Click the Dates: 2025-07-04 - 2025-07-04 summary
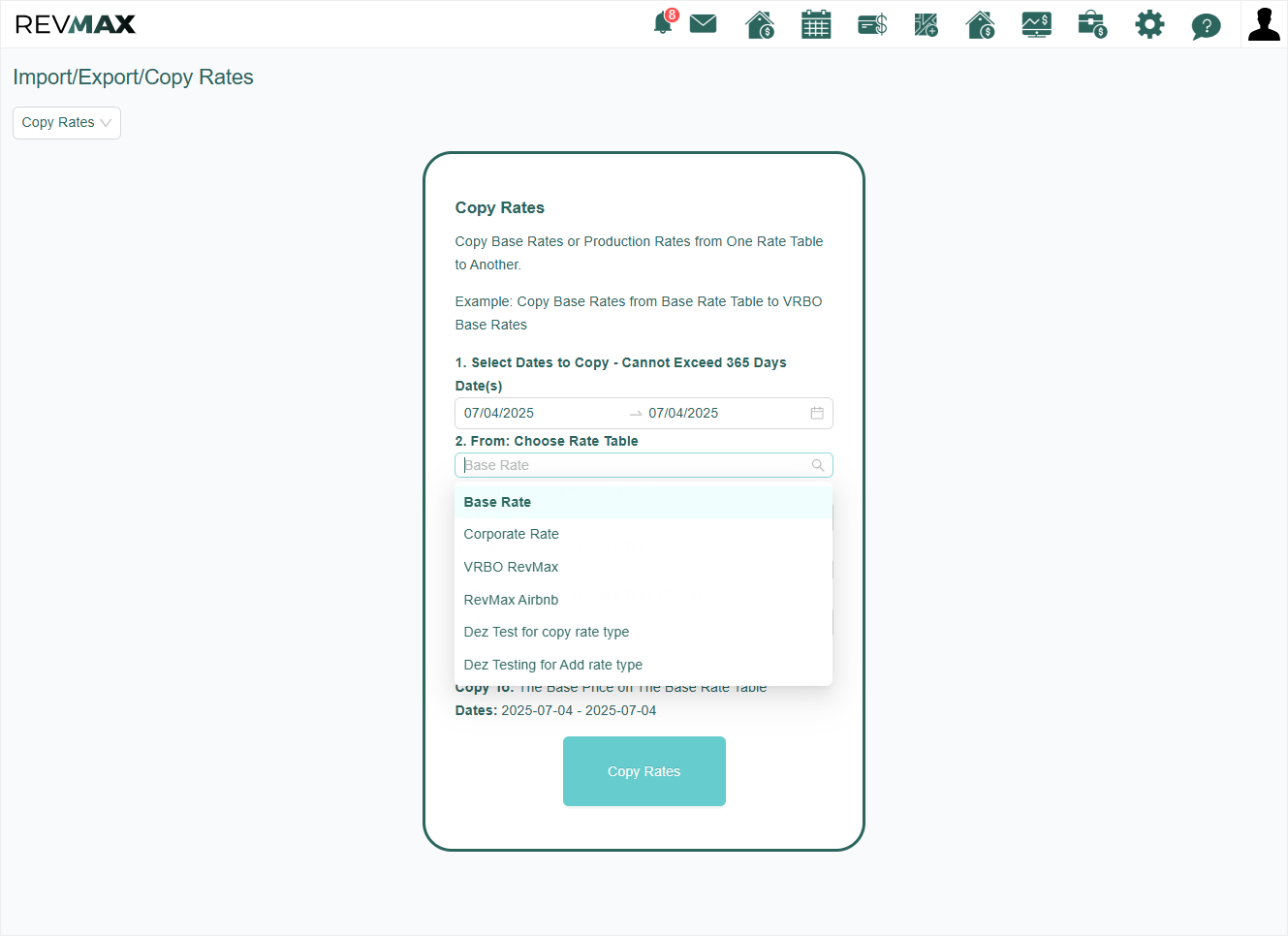The width and height of the screenshot is (1288, 936). (555, 710)
